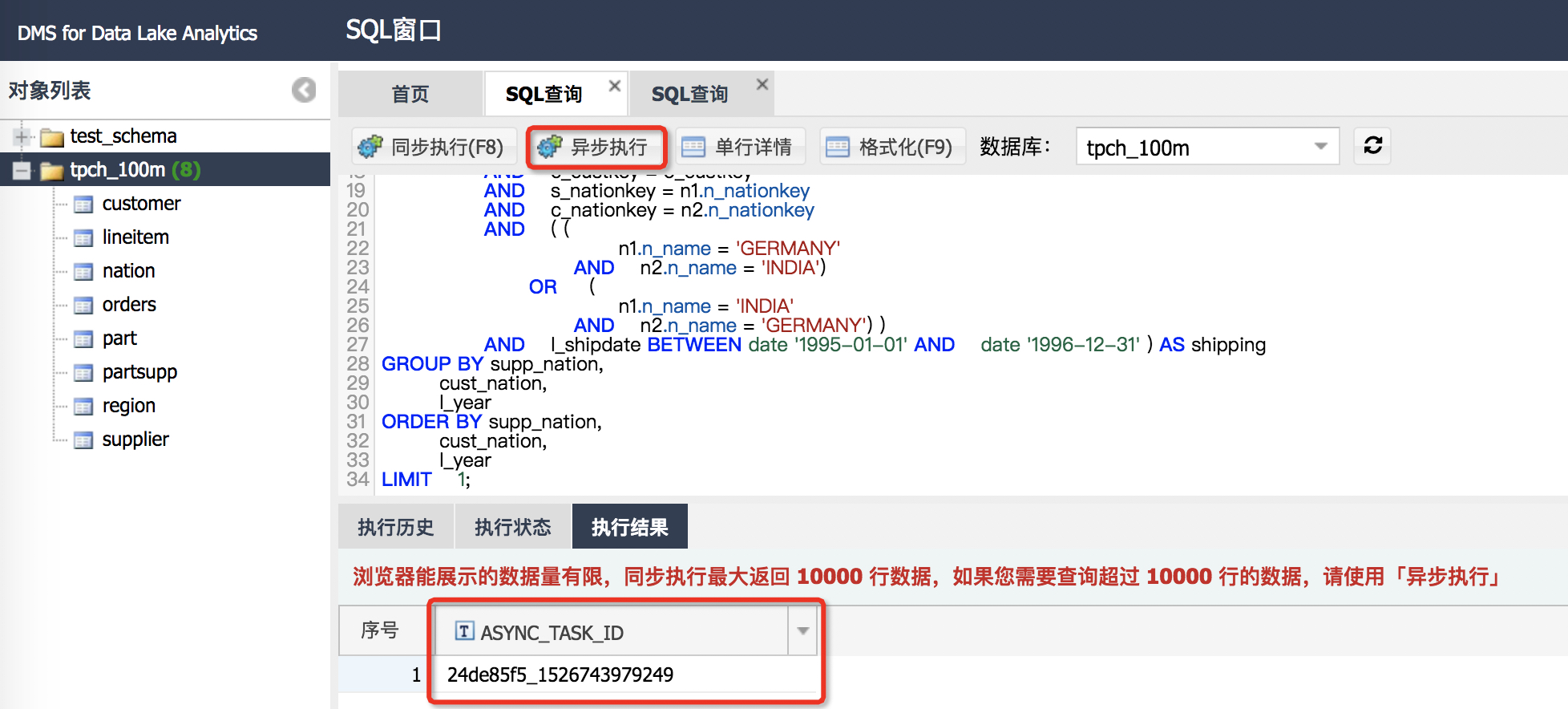Select the lineitem table in the tree
This screenshot has width=1568, height=709.
click(x=135, y=237)
